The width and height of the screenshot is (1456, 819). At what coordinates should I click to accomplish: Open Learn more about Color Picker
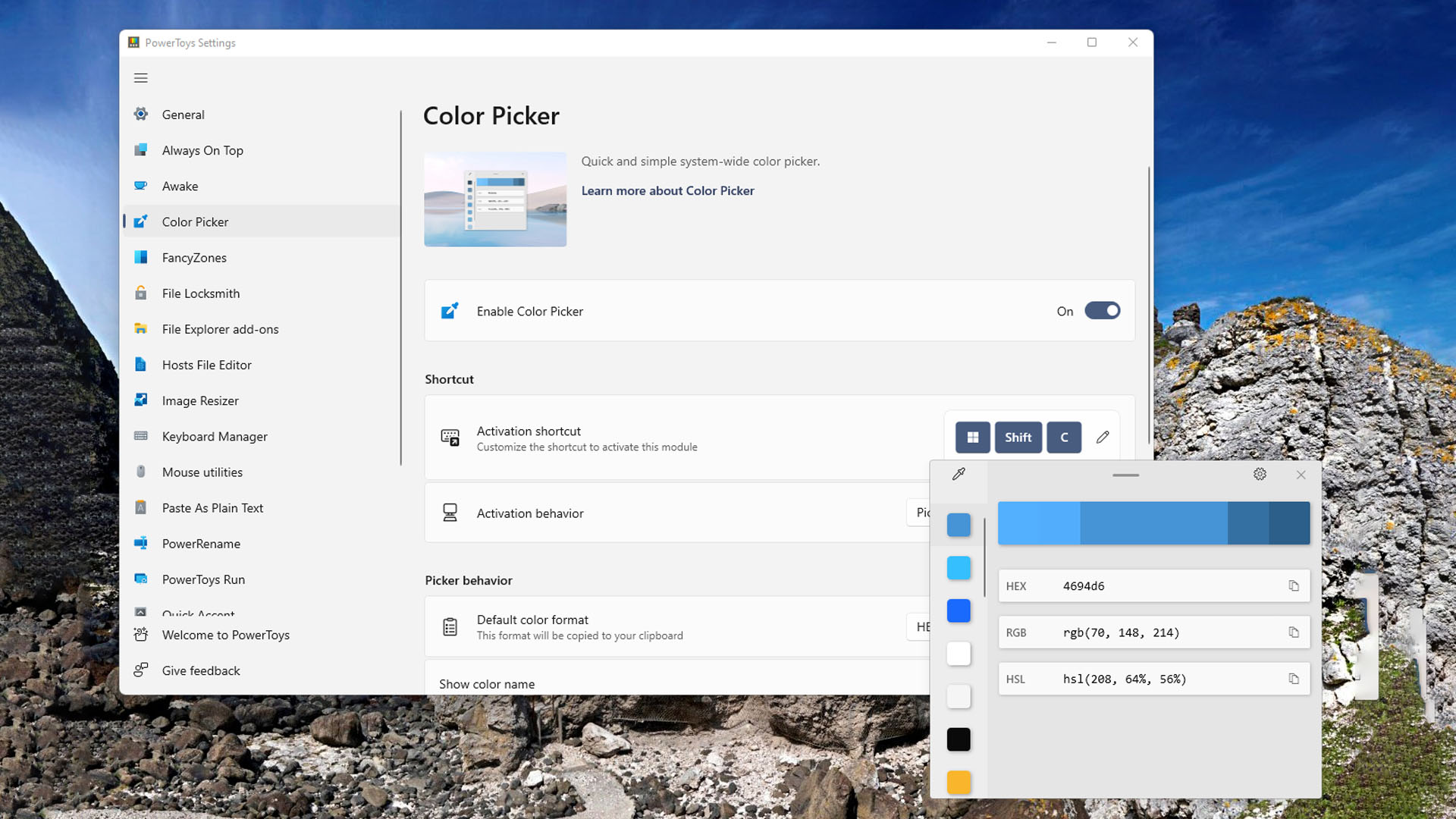point(667,191)
